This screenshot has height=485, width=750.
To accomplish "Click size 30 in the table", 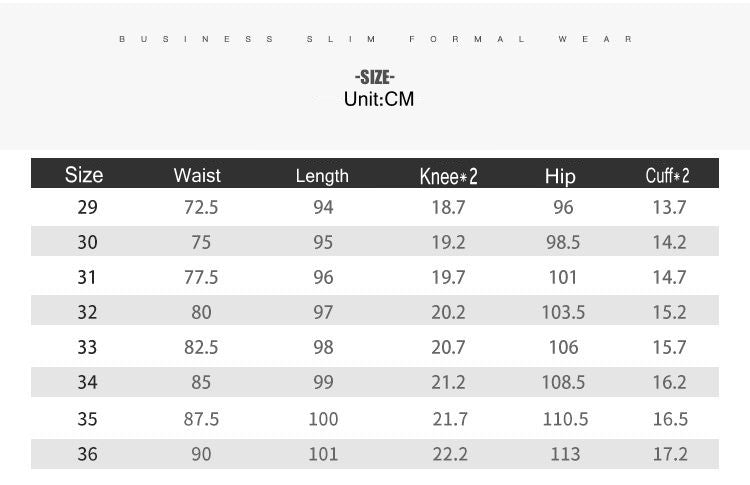I will coord(88,242).
